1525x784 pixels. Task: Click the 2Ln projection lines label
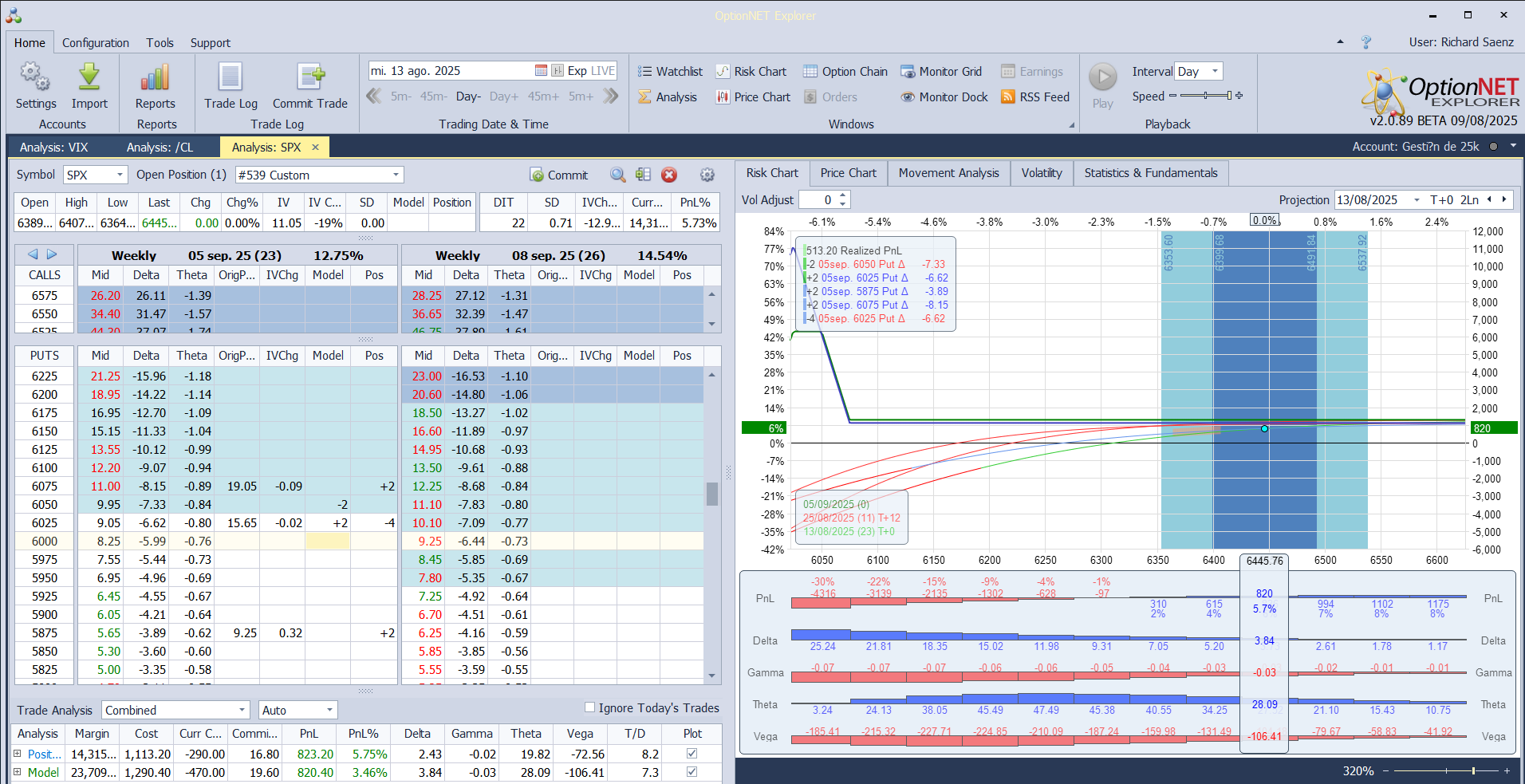[1470, 200]
